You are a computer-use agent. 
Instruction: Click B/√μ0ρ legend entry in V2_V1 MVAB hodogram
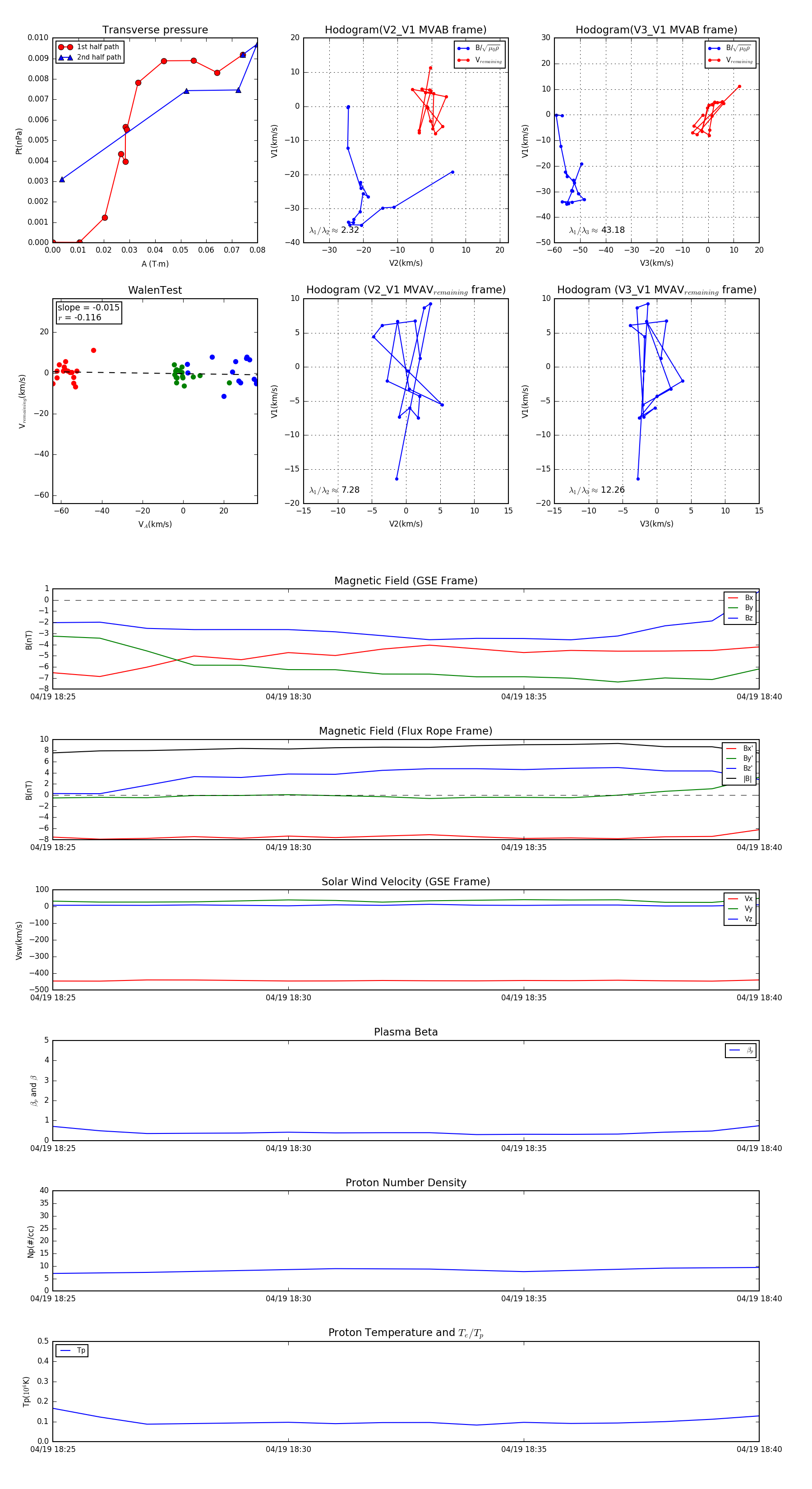point(479,49)
